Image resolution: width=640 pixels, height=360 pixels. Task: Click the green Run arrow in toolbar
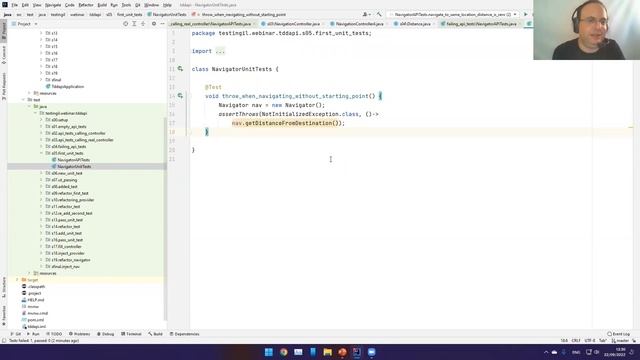tap(526, 14)
